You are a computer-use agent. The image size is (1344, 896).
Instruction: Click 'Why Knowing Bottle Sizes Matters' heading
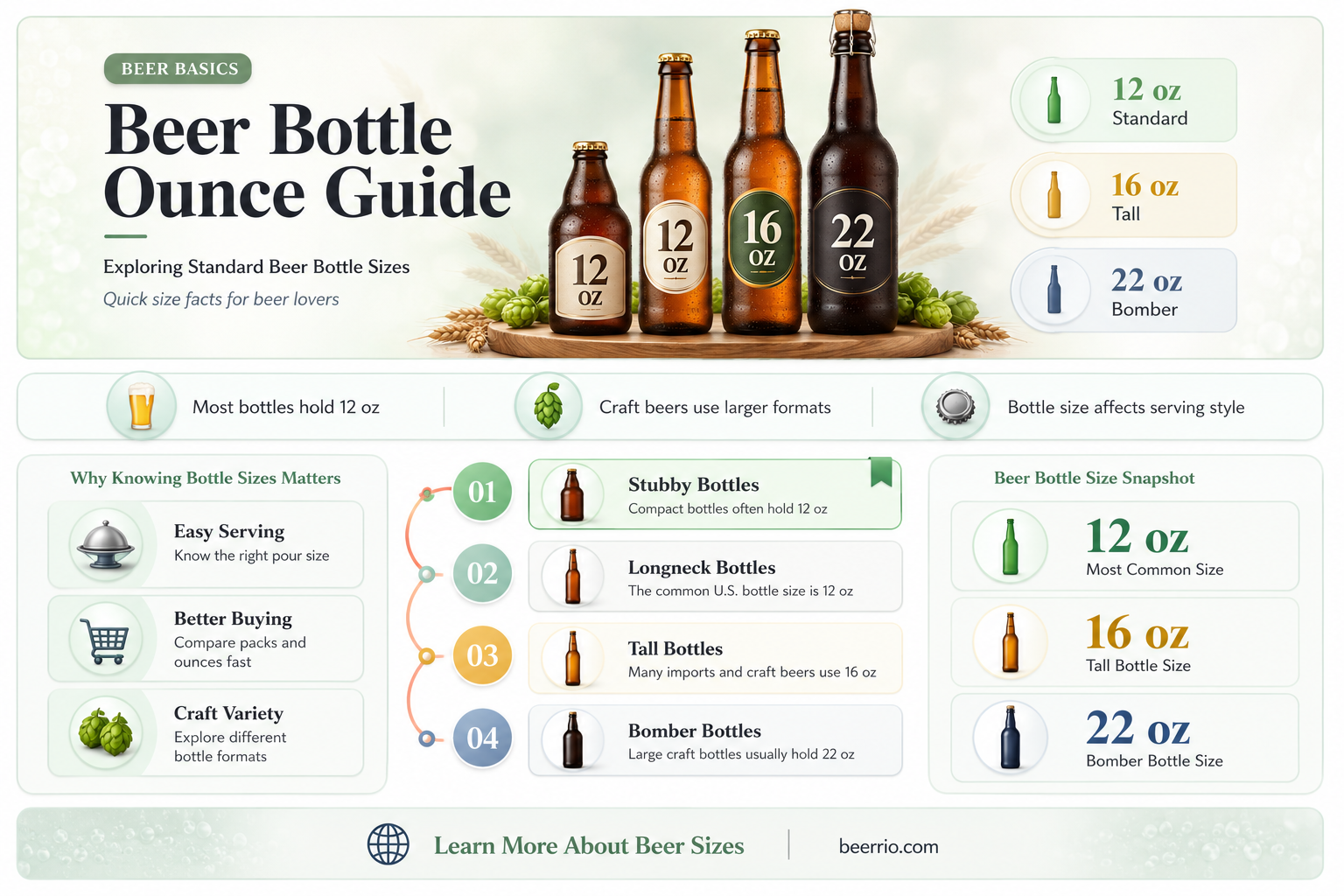point(206,478)
